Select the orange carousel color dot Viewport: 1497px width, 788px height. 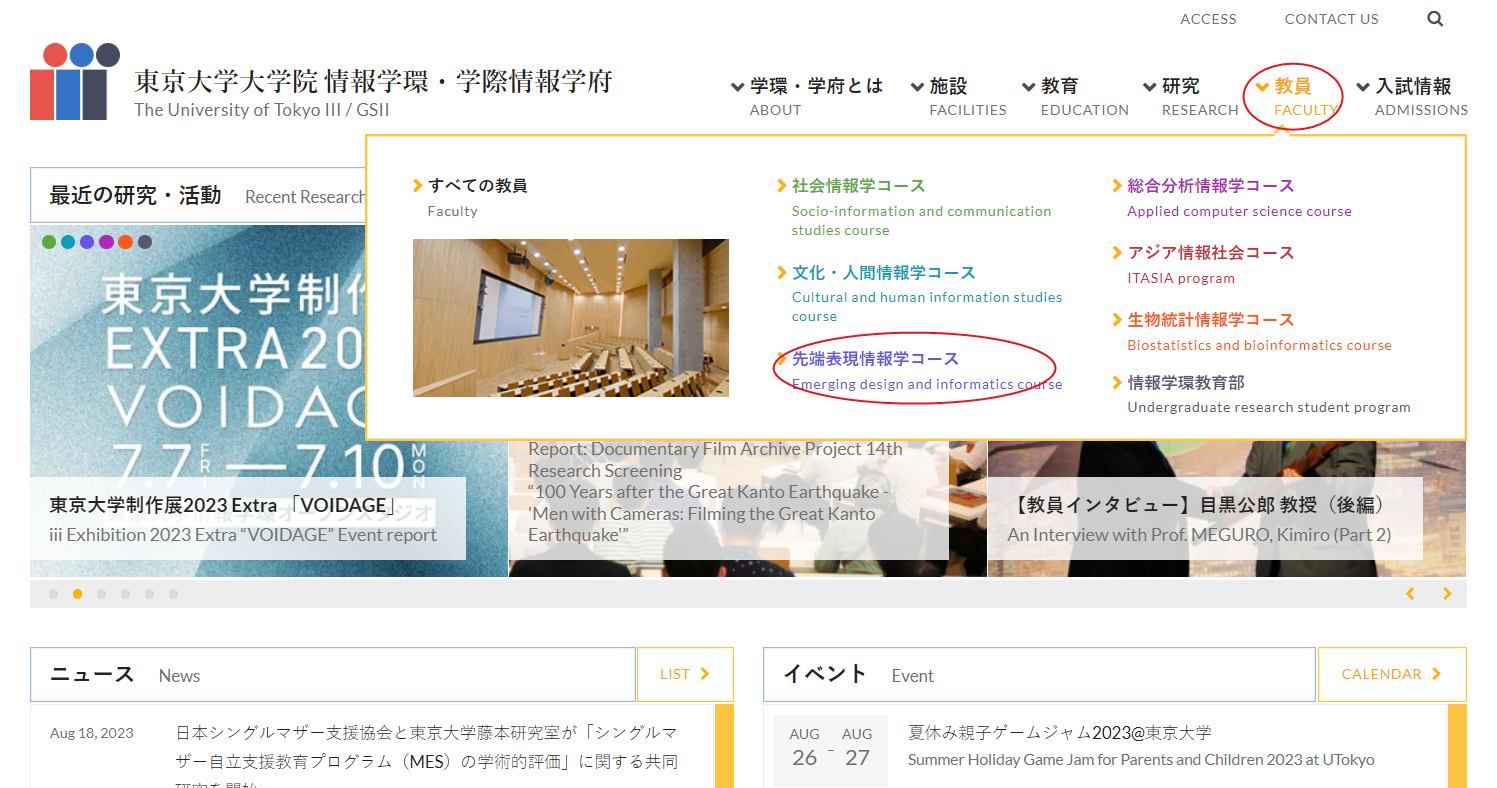(x=125, y=242)
